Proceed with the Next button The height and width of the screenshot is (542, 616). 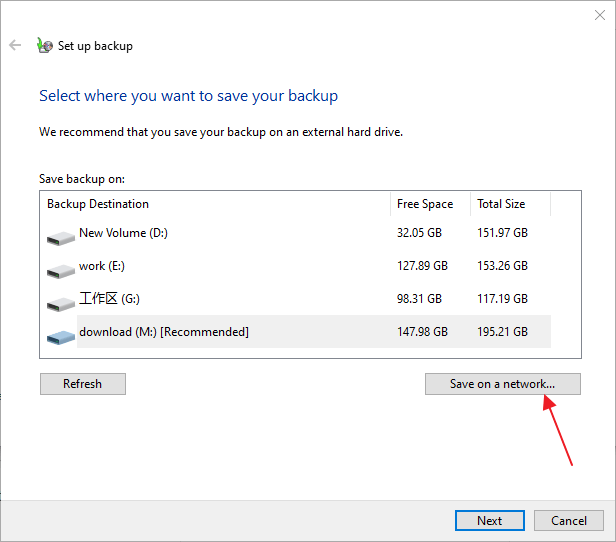(x=490, y=521)
